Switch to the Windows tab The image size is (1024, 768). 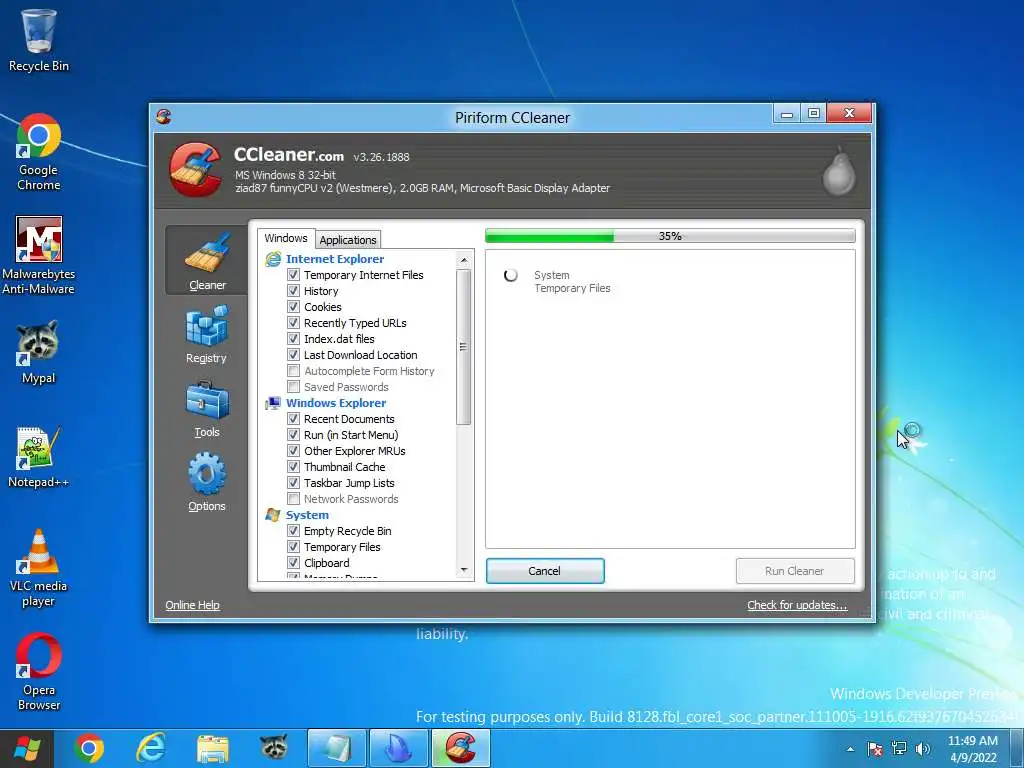coord(285,238)
